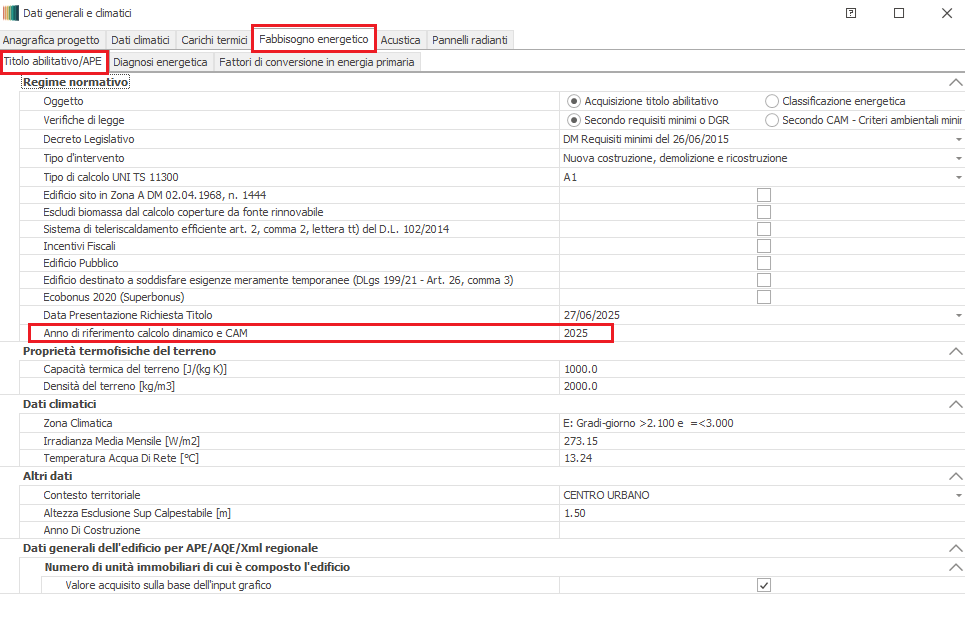Select Acquisizione titolo abilitativo radio button
The image size is (965, 625).
[x=574, y=101]
